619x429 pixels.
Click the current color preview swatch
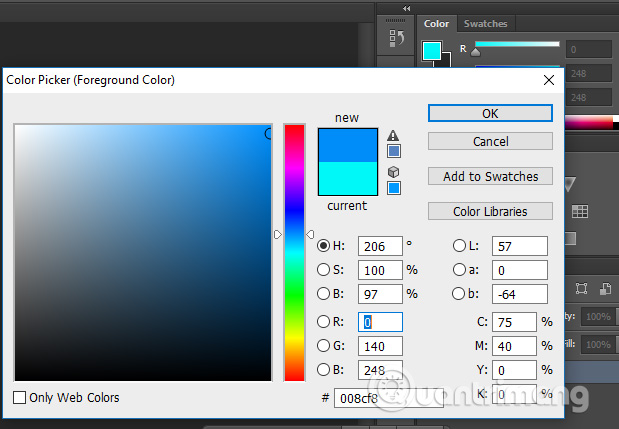click(x=348, y=178)
